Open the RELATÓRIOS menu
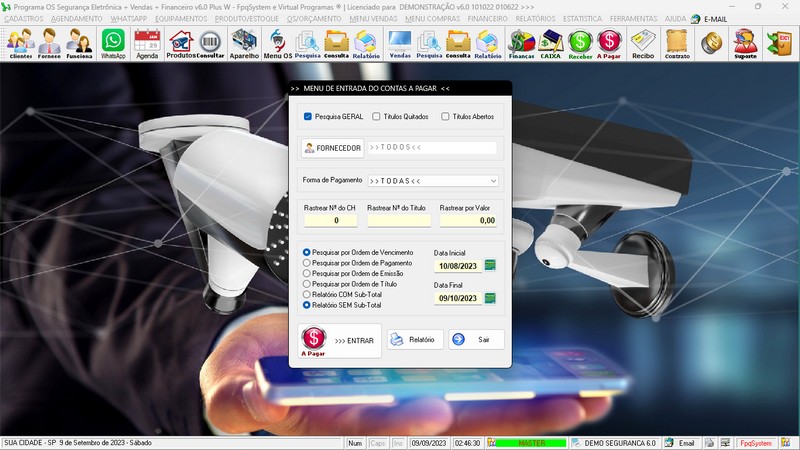Viewport: 800px width, 450px height. click(534, 19)
